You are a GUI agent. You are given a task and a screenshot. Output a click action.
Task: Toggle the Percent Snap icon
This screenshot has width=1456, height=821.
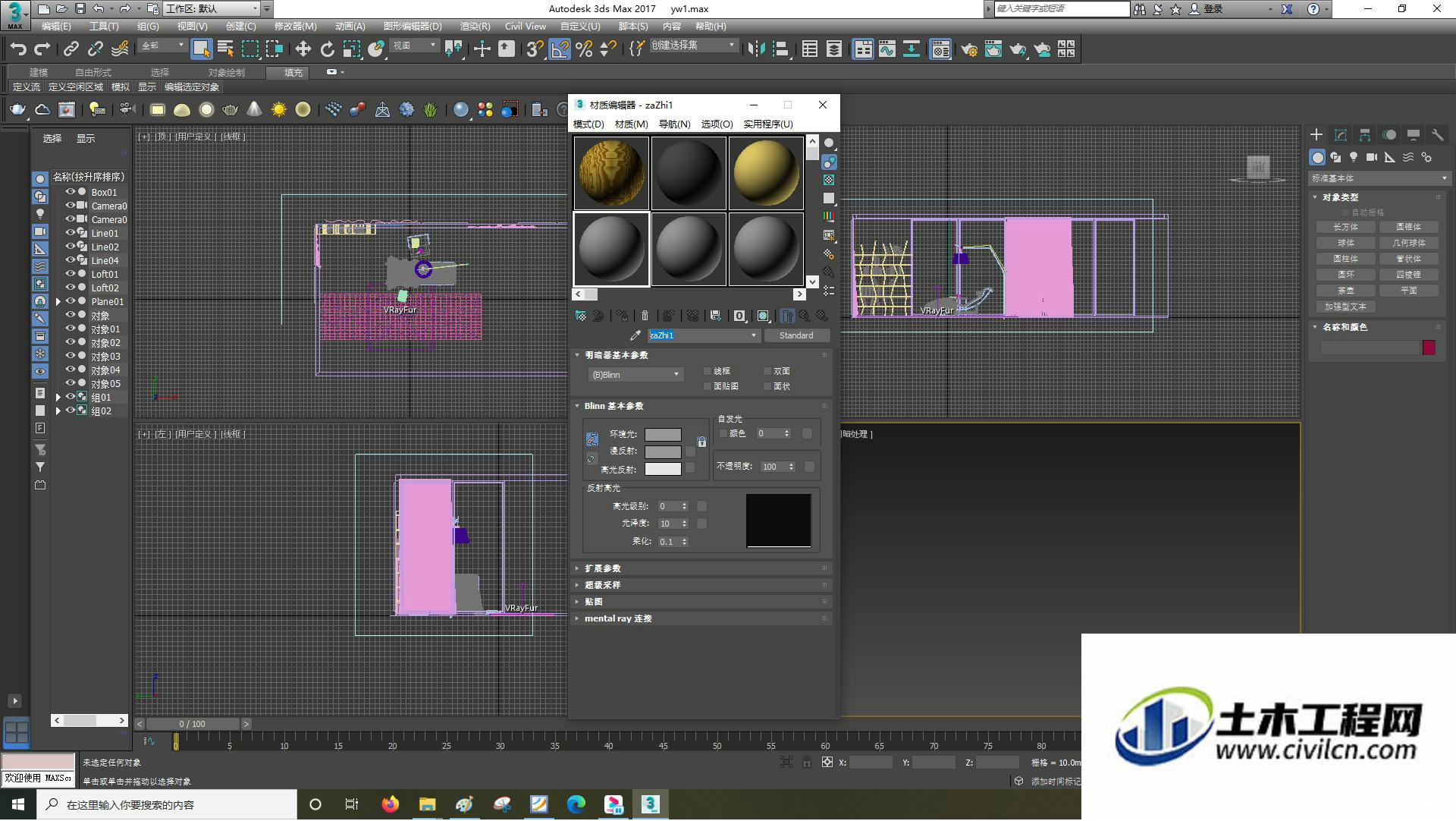[x=584, y=49]
